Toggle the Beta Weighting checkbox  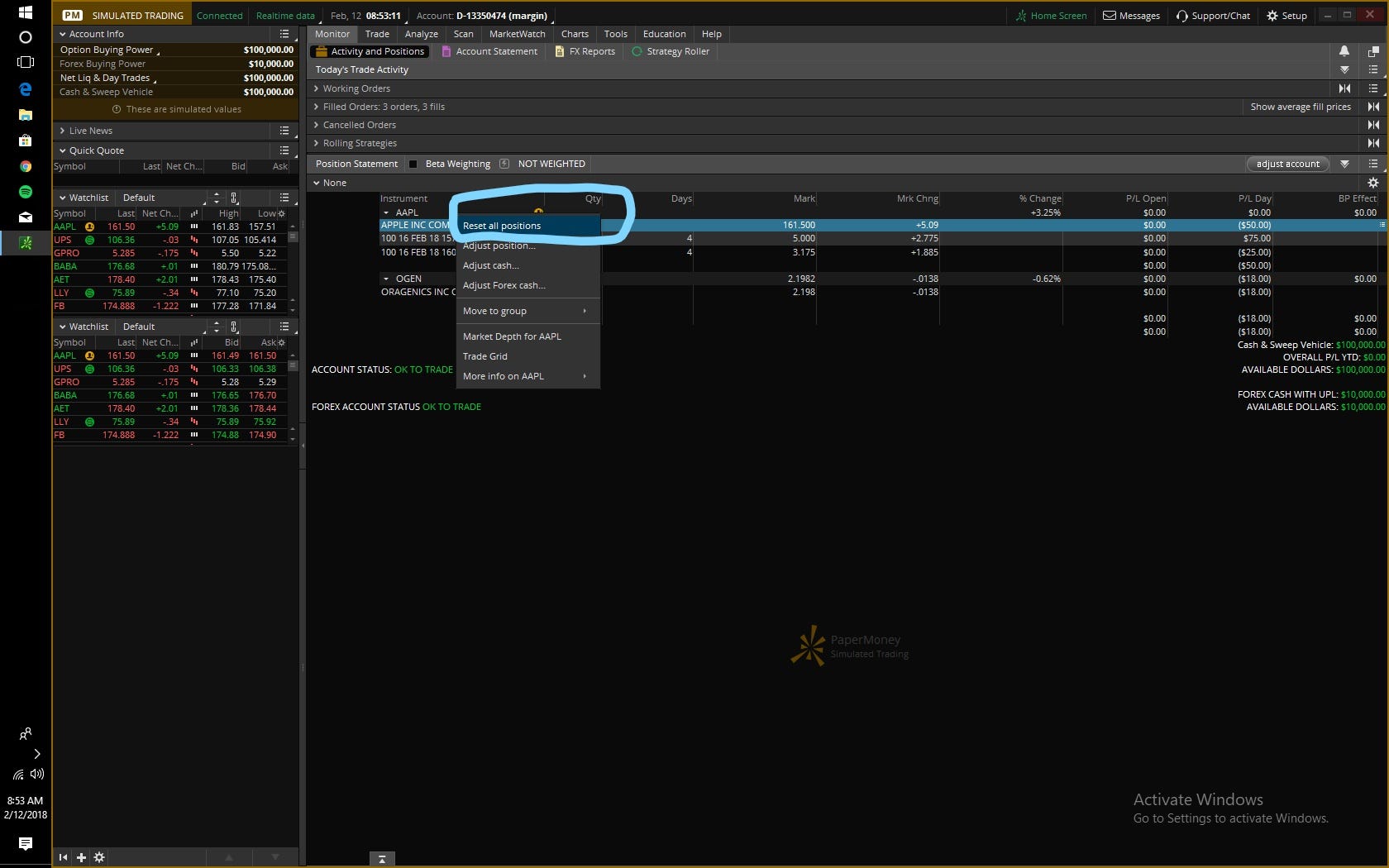click(x=413, y=164)
